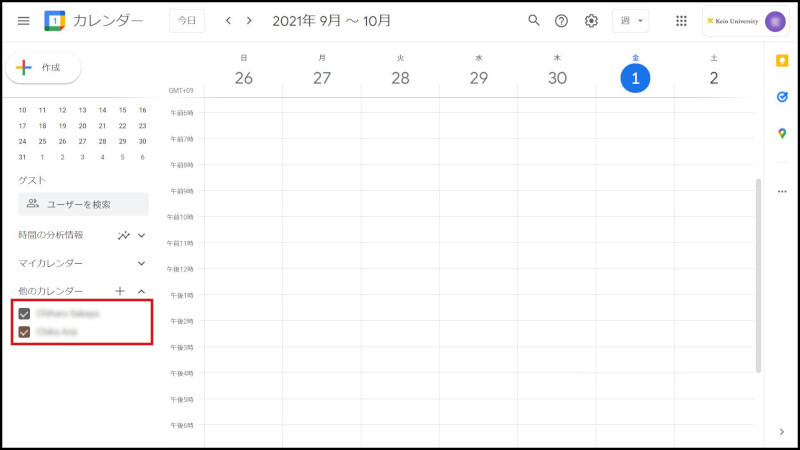800x450 pixels.
Task: Open the Google apps grid
Action: point(681,21)
